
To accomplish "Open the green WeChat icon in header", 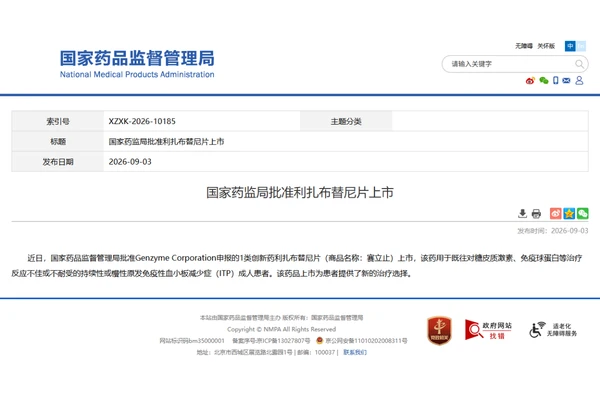I will coord(544,80).
